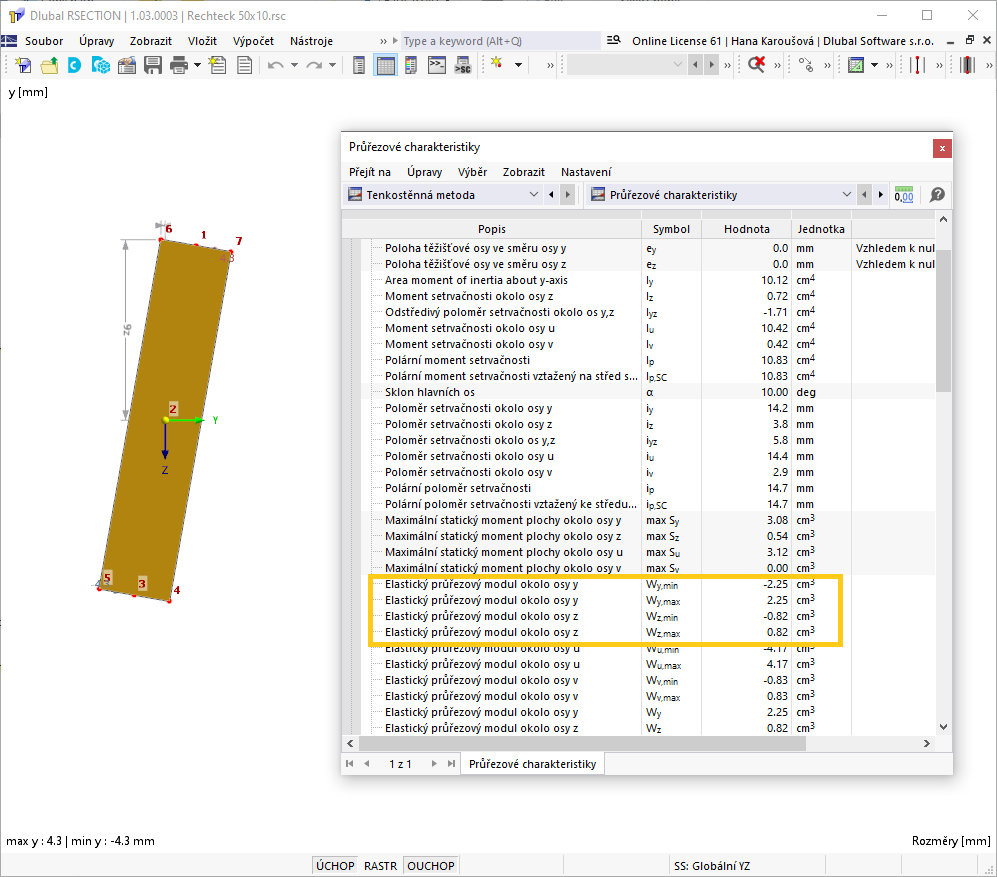
Task: Open Nastavení menu in the dialog
Action: click(586, 172)
